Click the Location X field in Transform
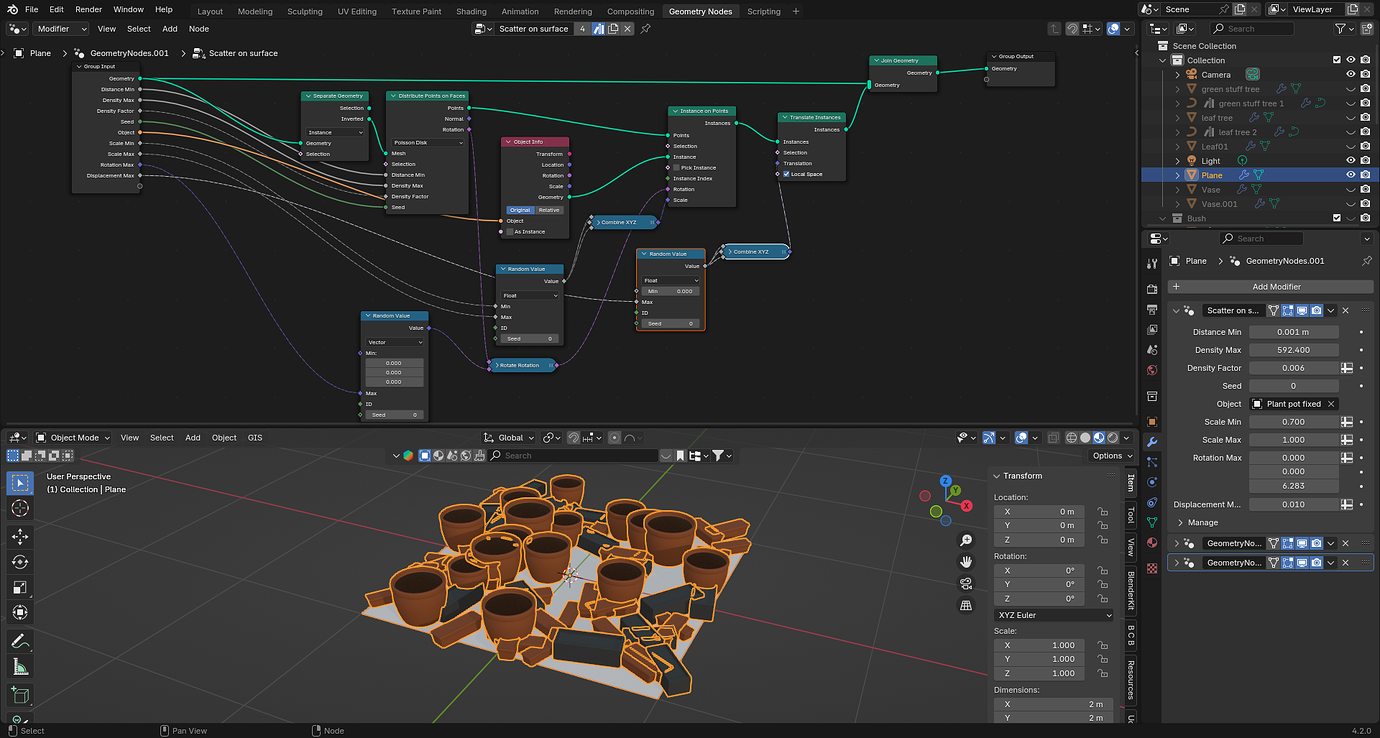 [1039, 512]
